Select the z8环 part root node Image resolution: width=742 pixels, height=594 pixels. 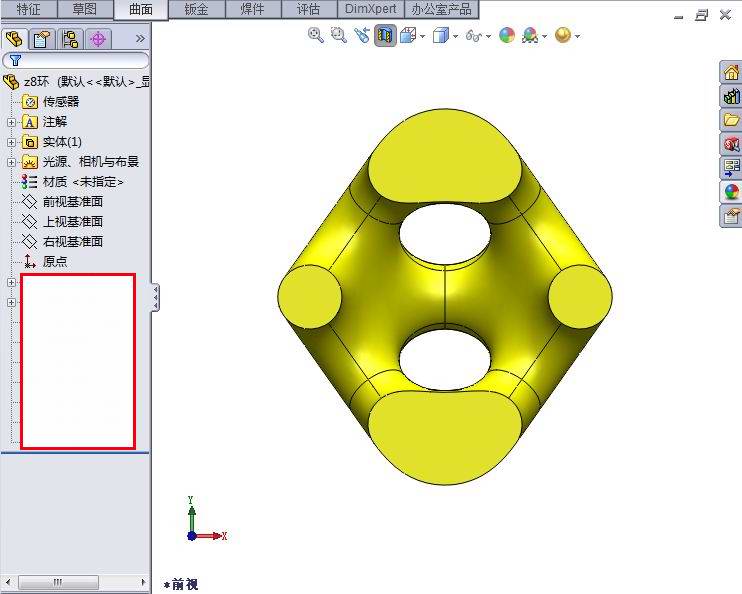(76, 82)
